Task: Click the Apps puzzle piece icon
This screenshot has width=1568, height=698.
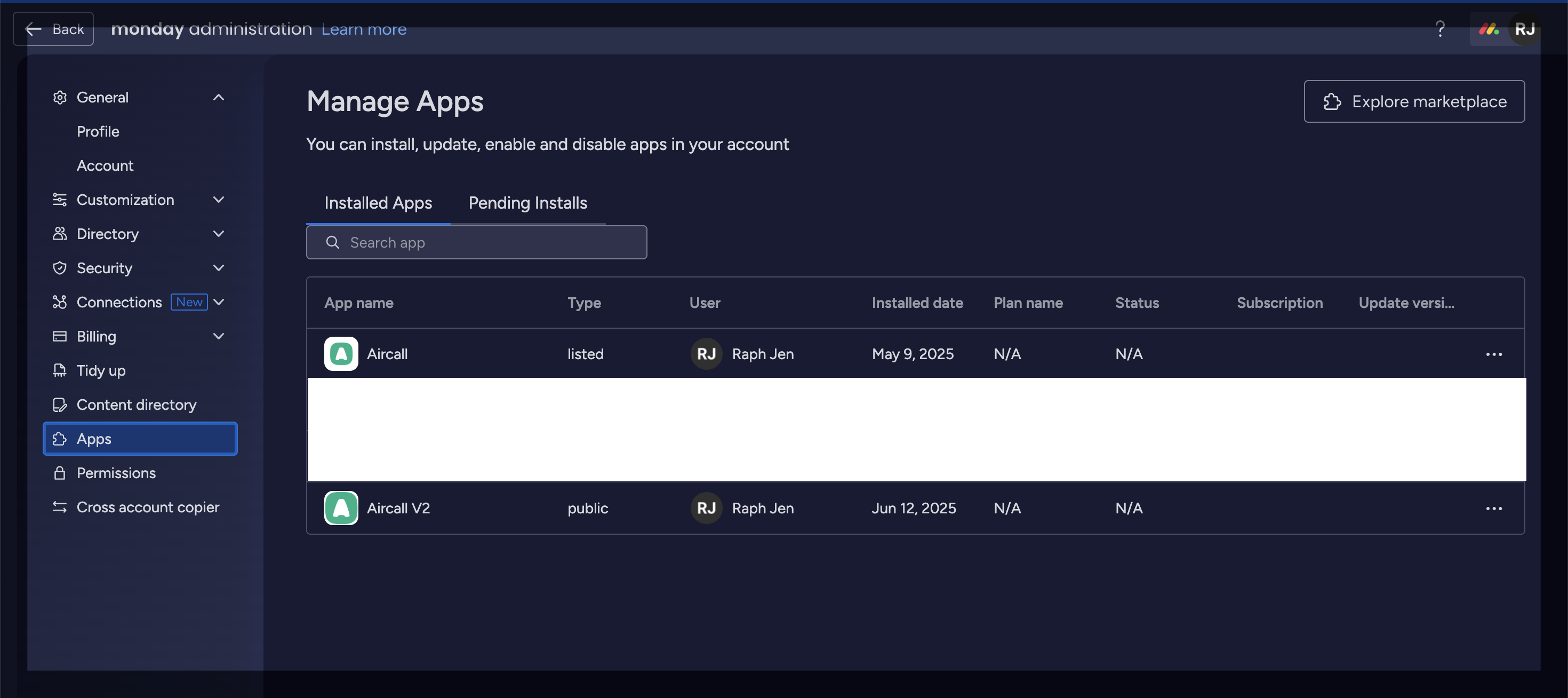Action: point(60,439)
